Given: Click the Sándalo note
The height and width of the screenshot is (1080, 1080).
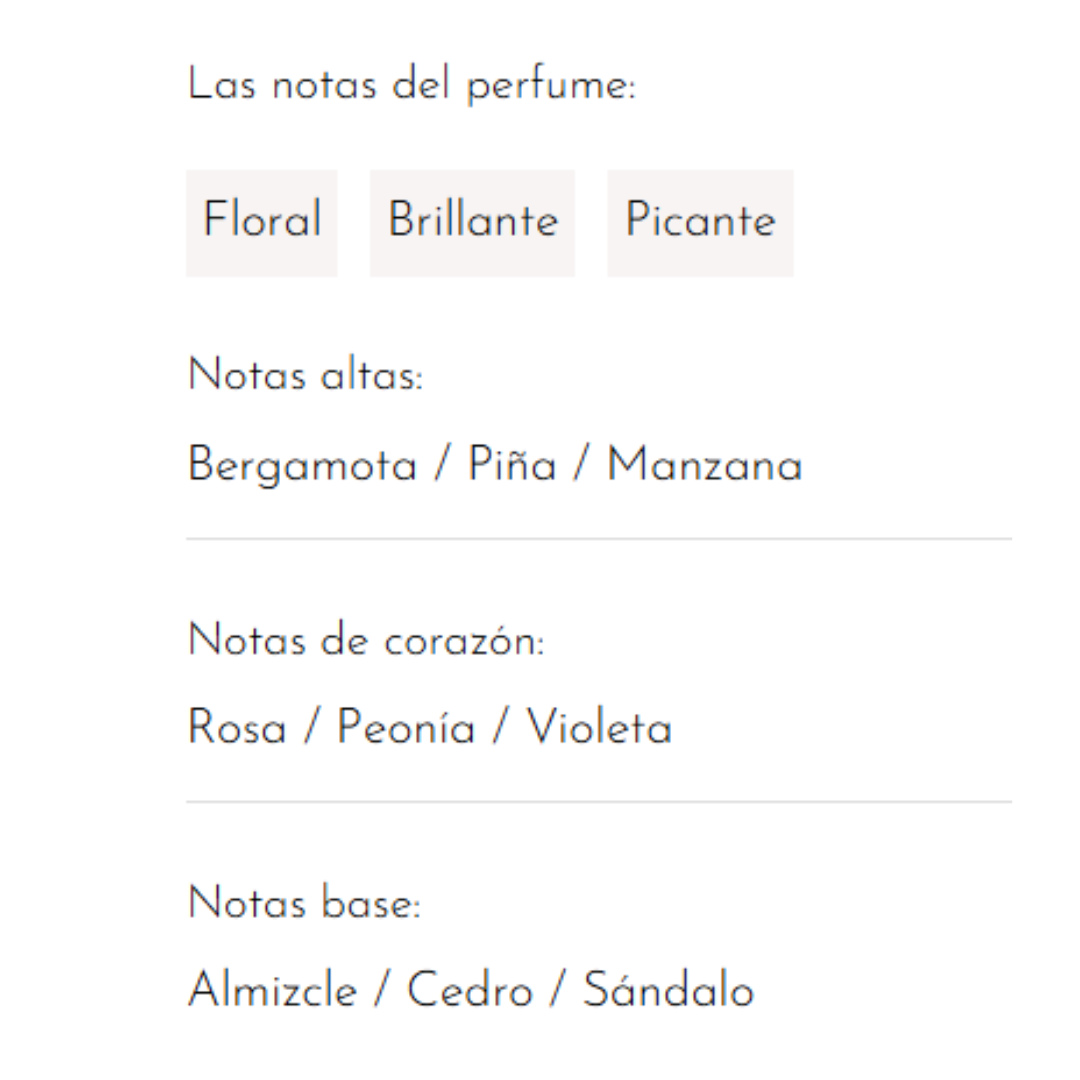Looking at the screenshot, I should click(x=669, y=992).
